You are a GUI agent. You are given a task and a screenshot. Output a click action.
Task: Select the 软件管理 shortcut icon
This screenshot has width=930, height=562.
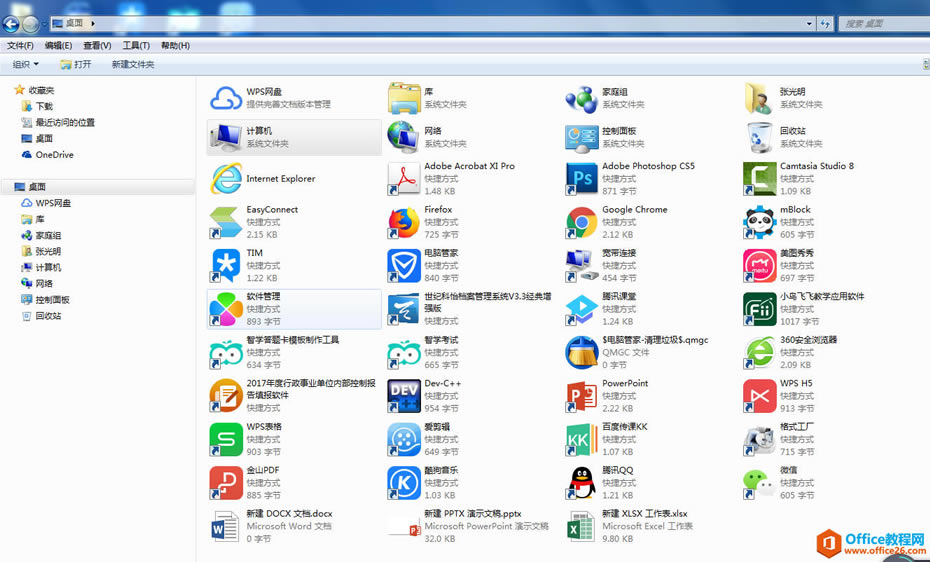[225, 309]
